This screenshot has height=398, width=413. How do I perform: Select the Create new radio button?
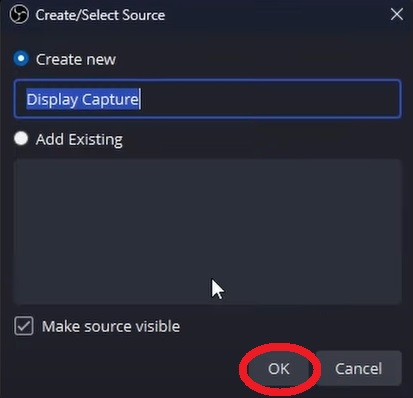point(21,59)
